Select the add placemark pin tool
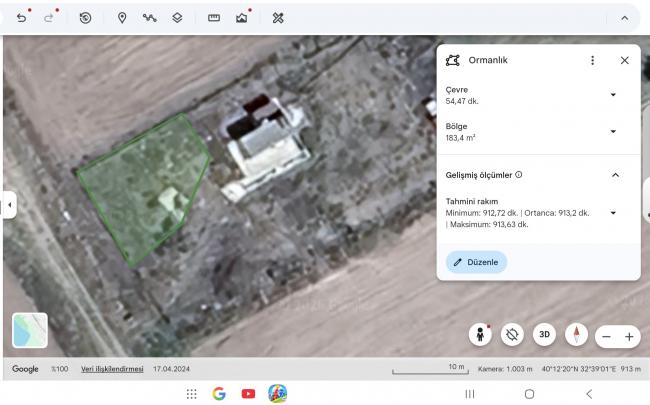This screenshot has width=650, height=405. (122, 18)
